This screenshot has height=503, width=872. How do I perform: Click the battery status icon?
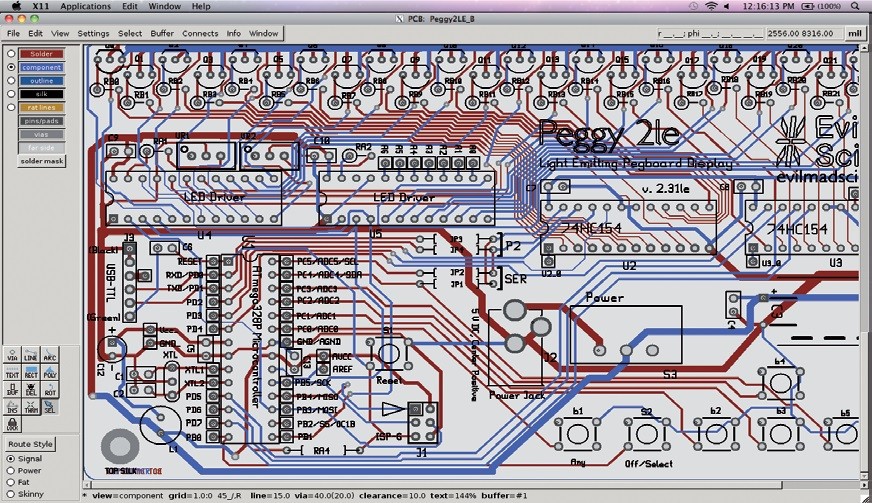tap(807, 6)
